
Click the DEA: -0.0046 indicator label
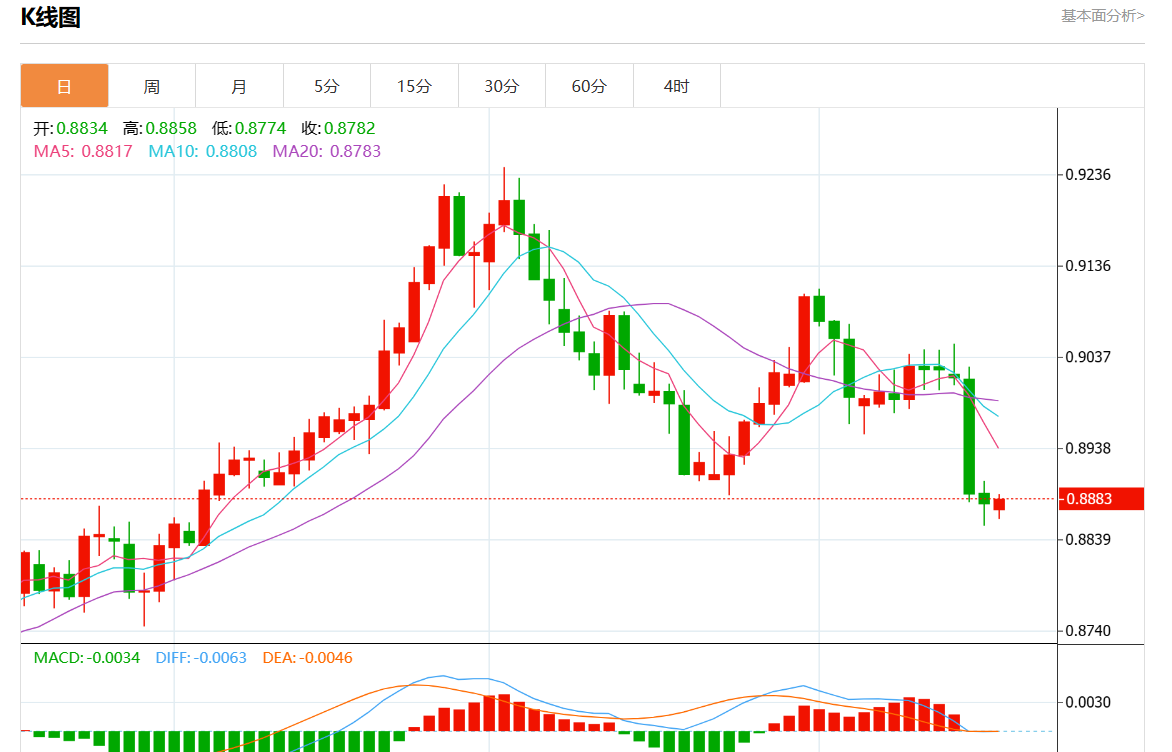pos(307,658)
